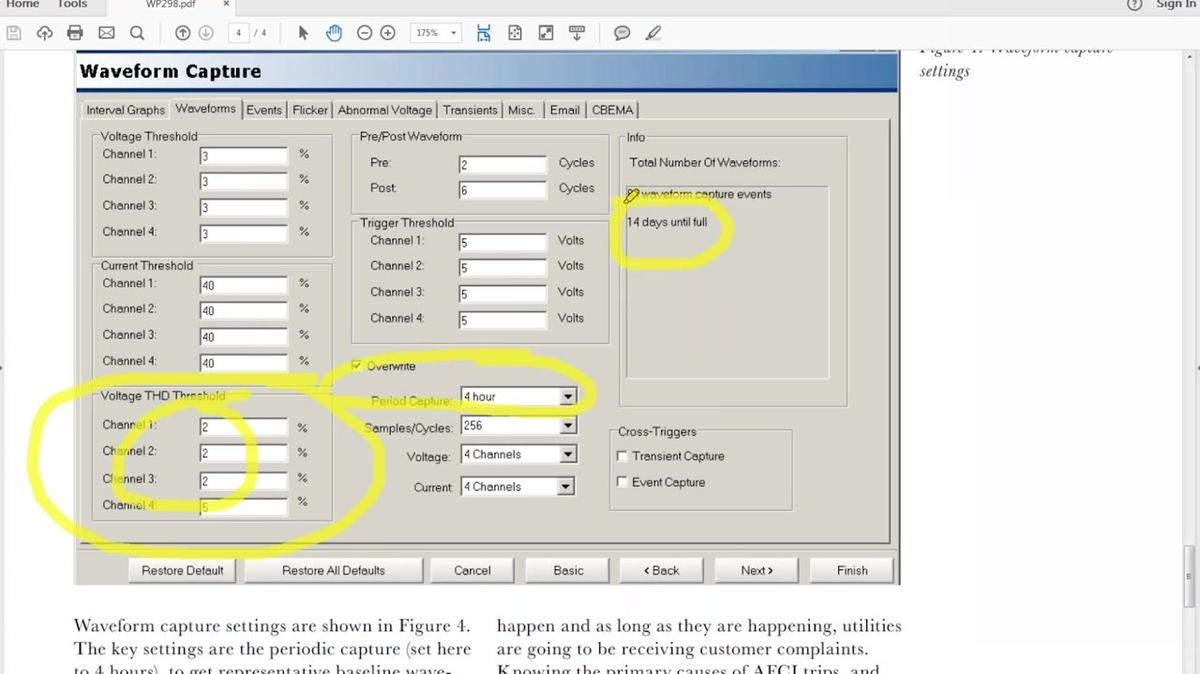
Task: Check the Event Capture checkbox
Action: 622,482
